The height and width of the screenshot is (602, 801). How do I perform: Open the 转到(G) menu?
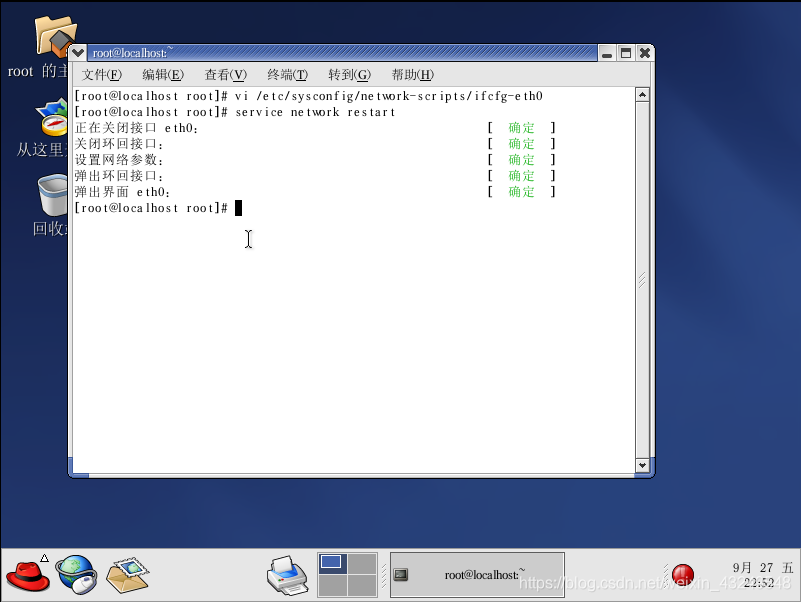349,75
